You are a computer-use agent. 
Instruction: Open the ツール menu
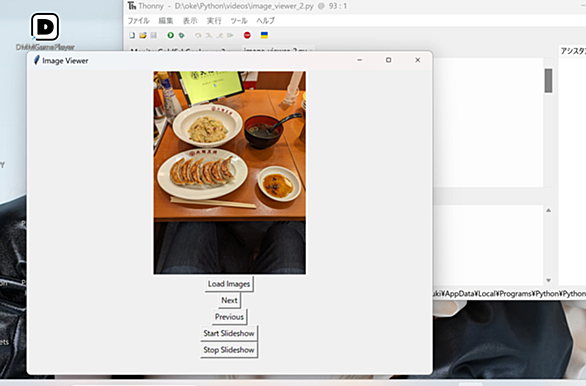pyautogui.click(x=239, y=21)
